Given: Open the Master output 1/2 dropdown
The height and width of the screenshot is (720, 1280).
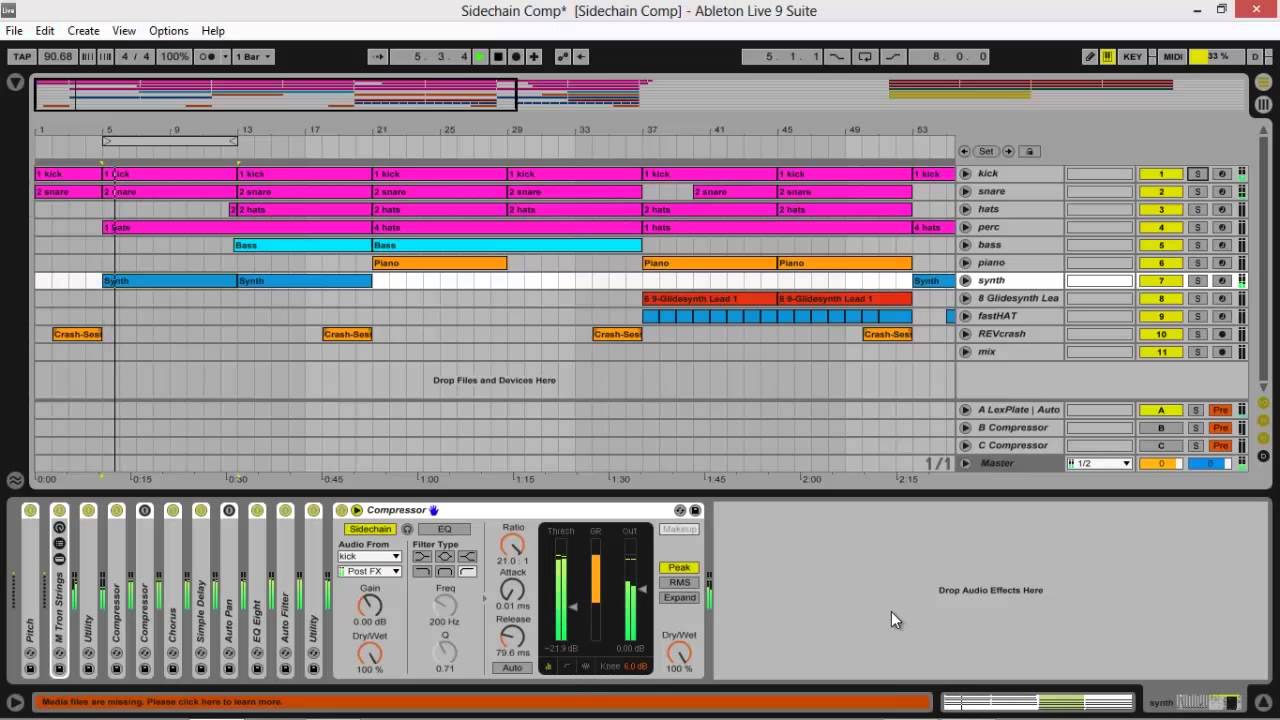Looking at the screenshot, I should 1099,463.
